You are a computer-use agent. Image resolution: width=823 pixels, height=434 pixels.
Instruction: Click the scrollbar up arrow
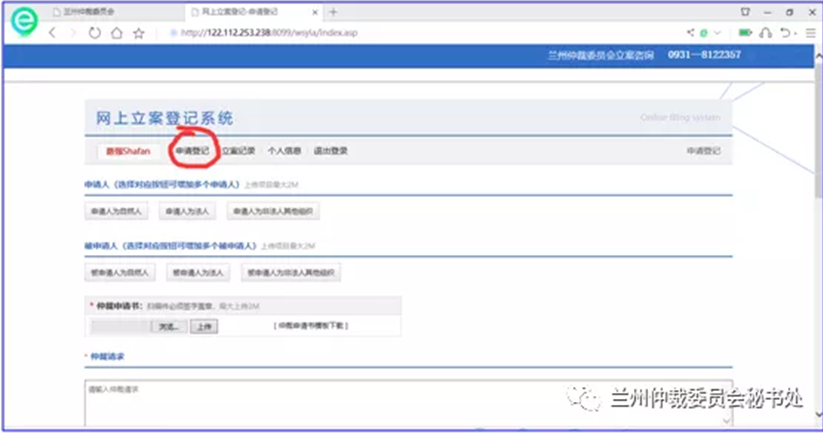click(x=818, y=55)
